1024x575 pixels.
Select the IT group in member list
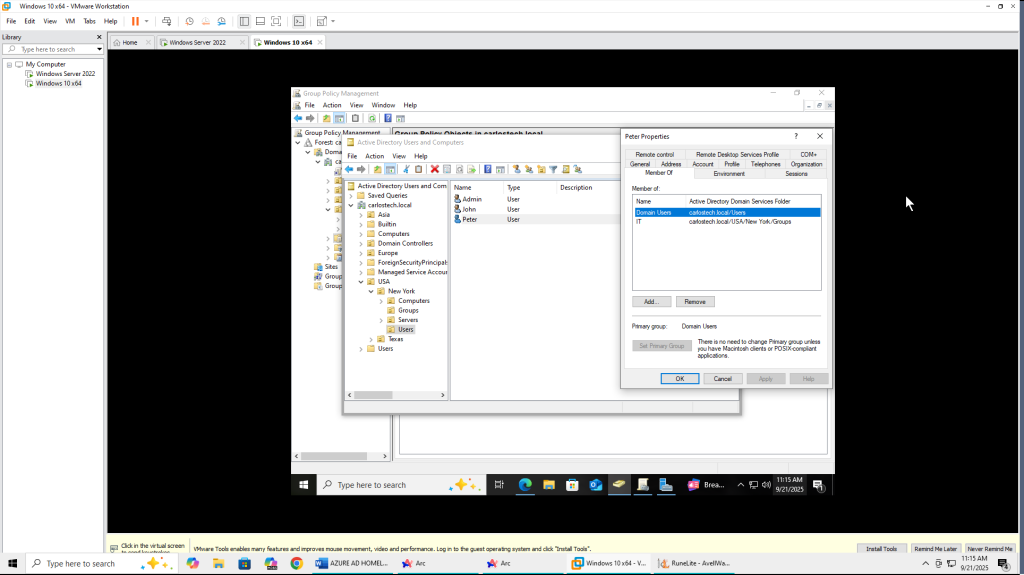639,221
